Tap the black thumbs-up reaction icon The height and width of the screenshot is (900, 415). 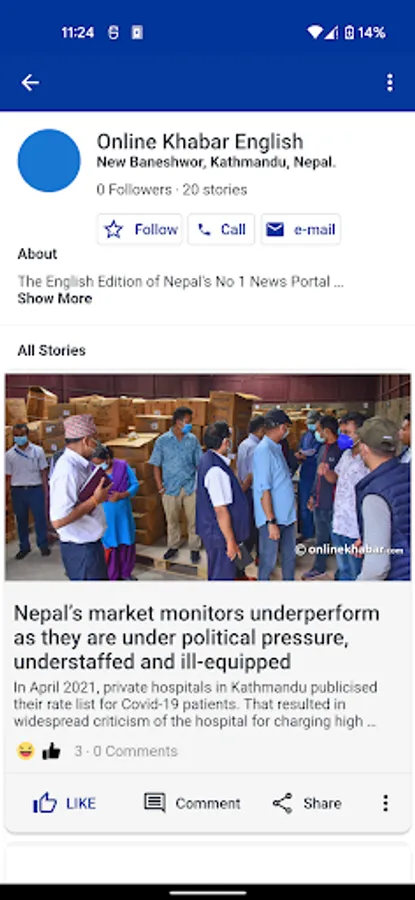point(51,751)
